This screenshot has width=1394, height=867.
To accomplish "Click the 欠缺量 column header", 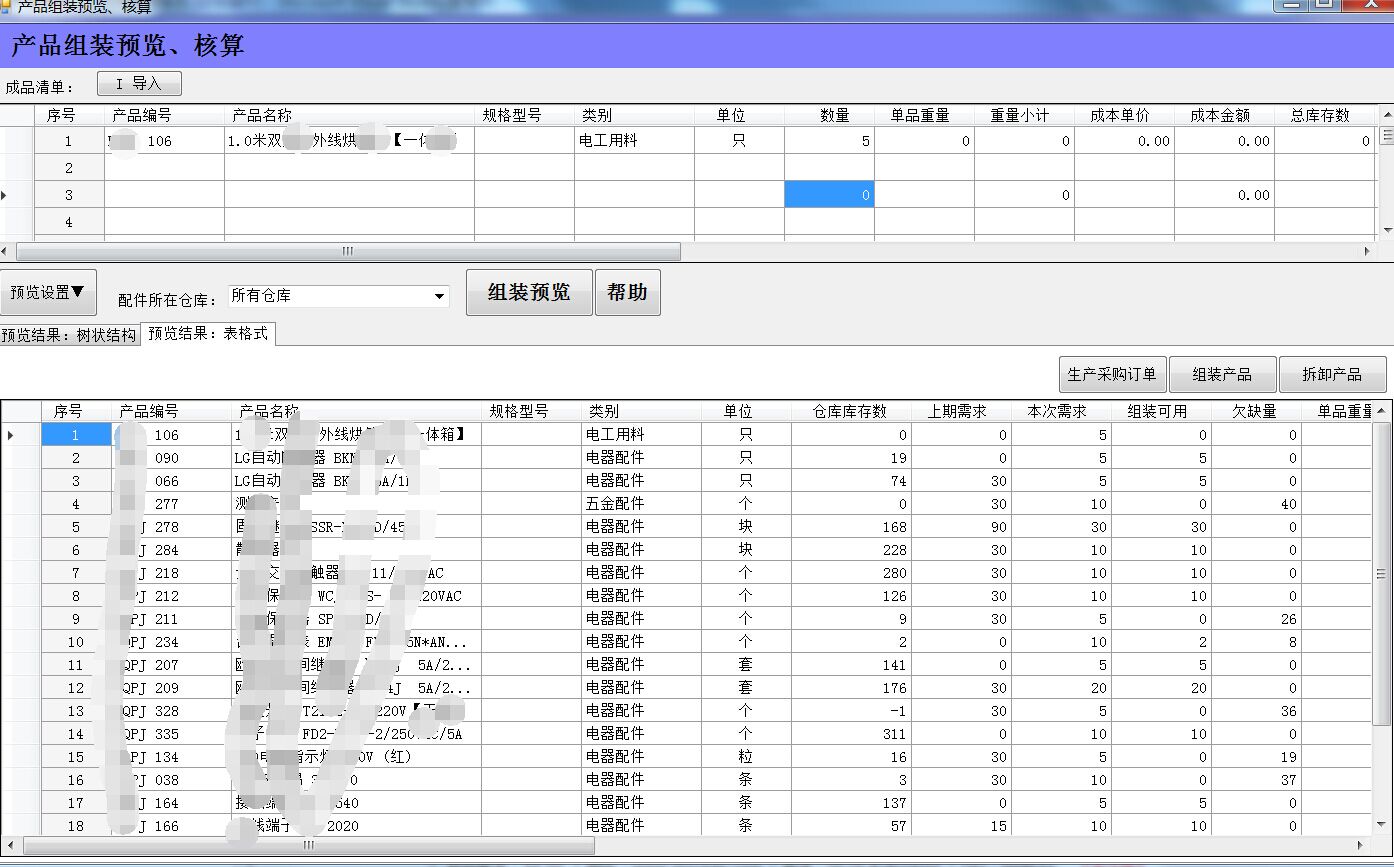I will (x=1256, y=412).
